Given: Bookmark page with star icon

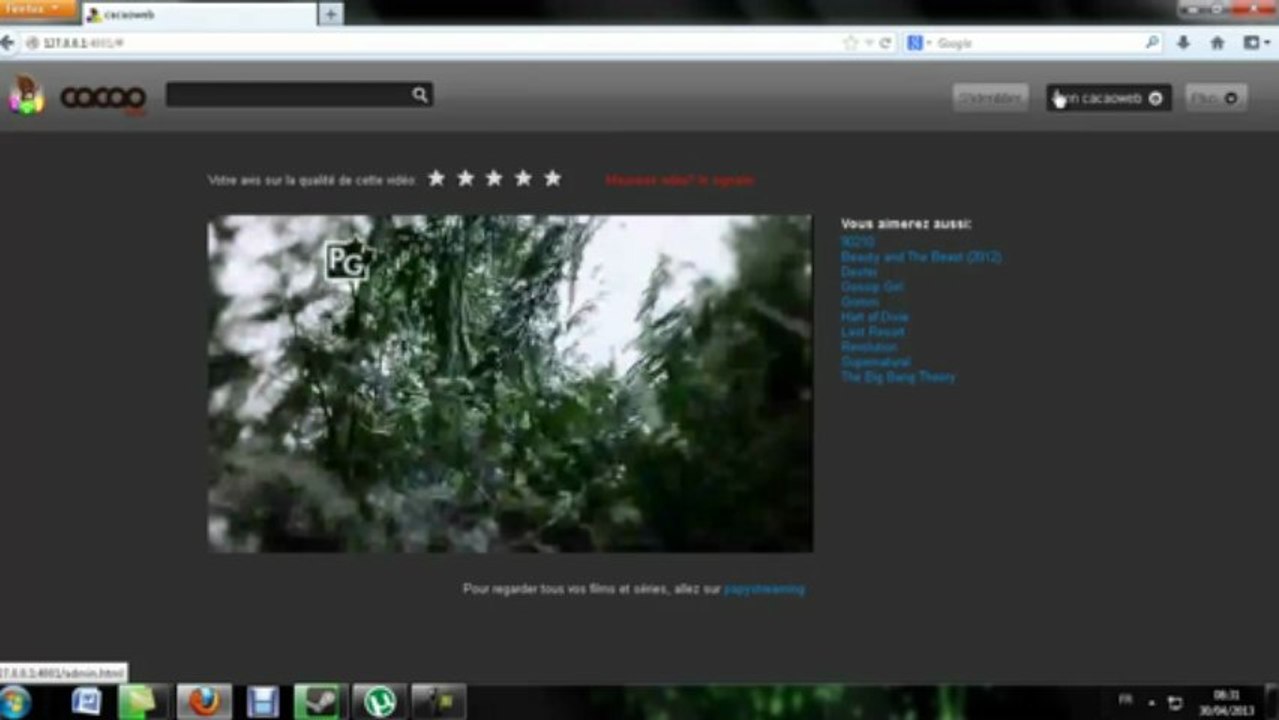Looking at the screenshot, I should (x=851, y=43).
